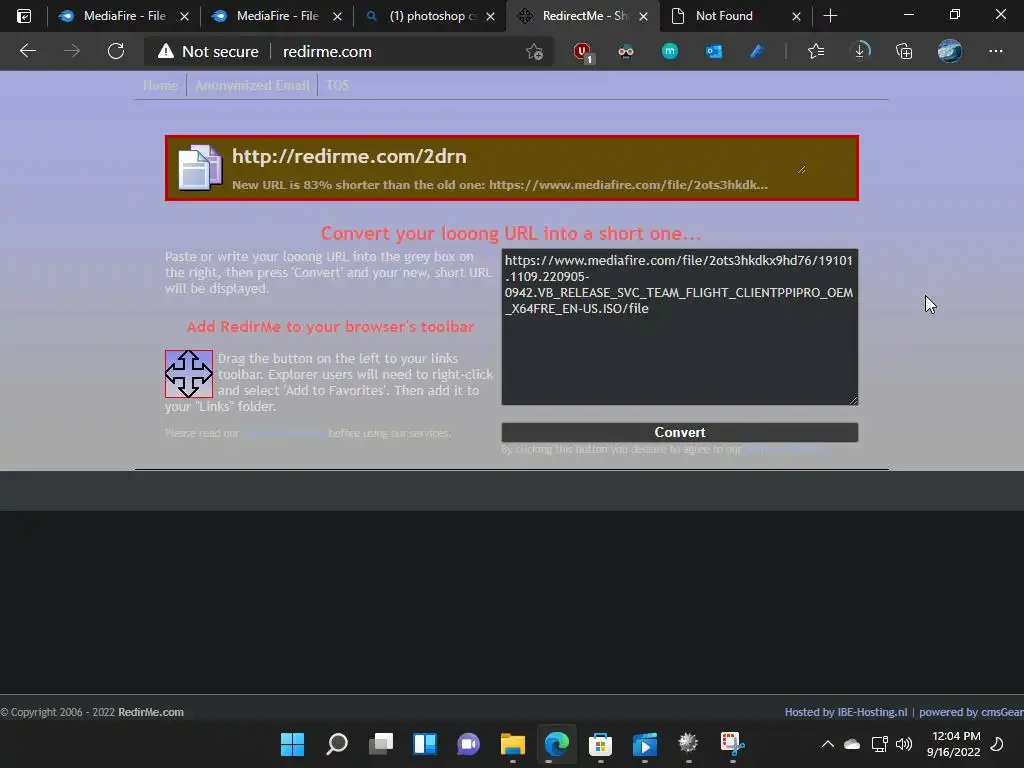The image size is (1024, 768).
Task: Open a new browser tab
Action: tap(830, 16)
